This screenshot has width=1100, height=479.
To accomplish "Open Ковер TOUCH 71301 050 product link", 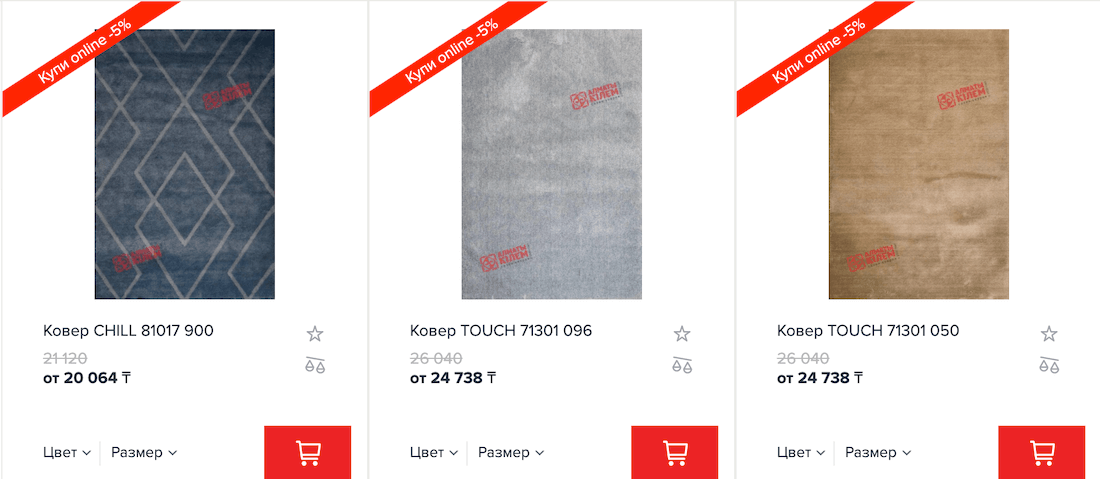I will coord(868,330).
